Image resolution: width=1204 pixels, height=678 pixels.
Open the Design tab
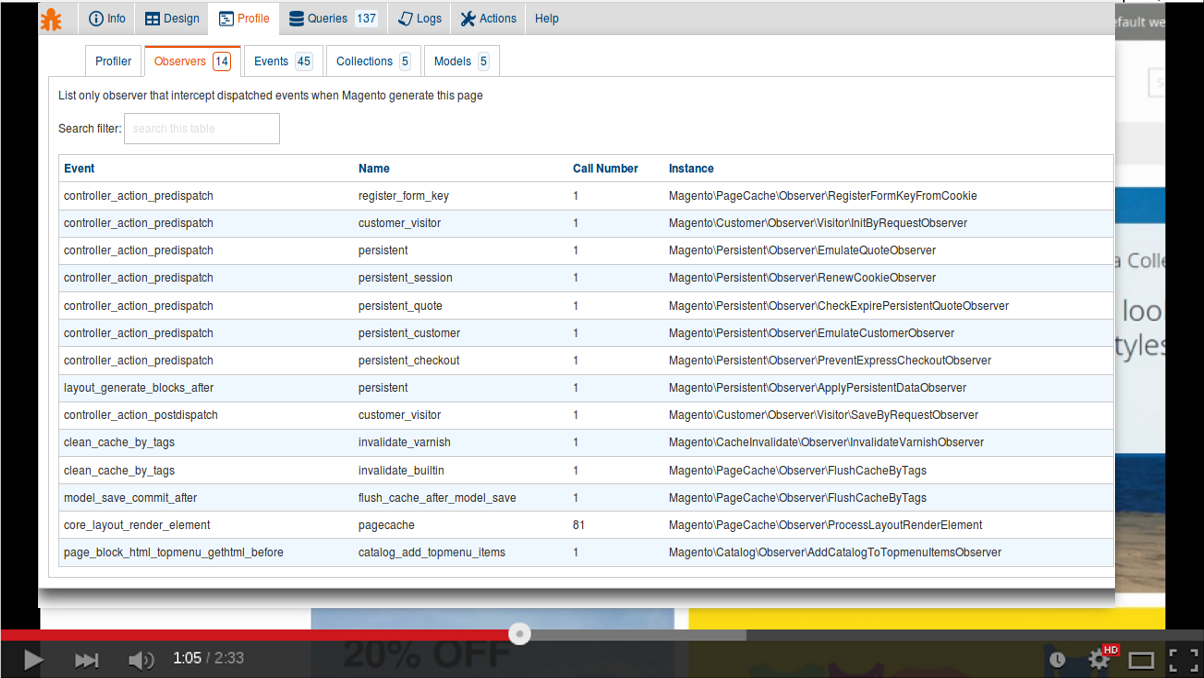[172, 19]
